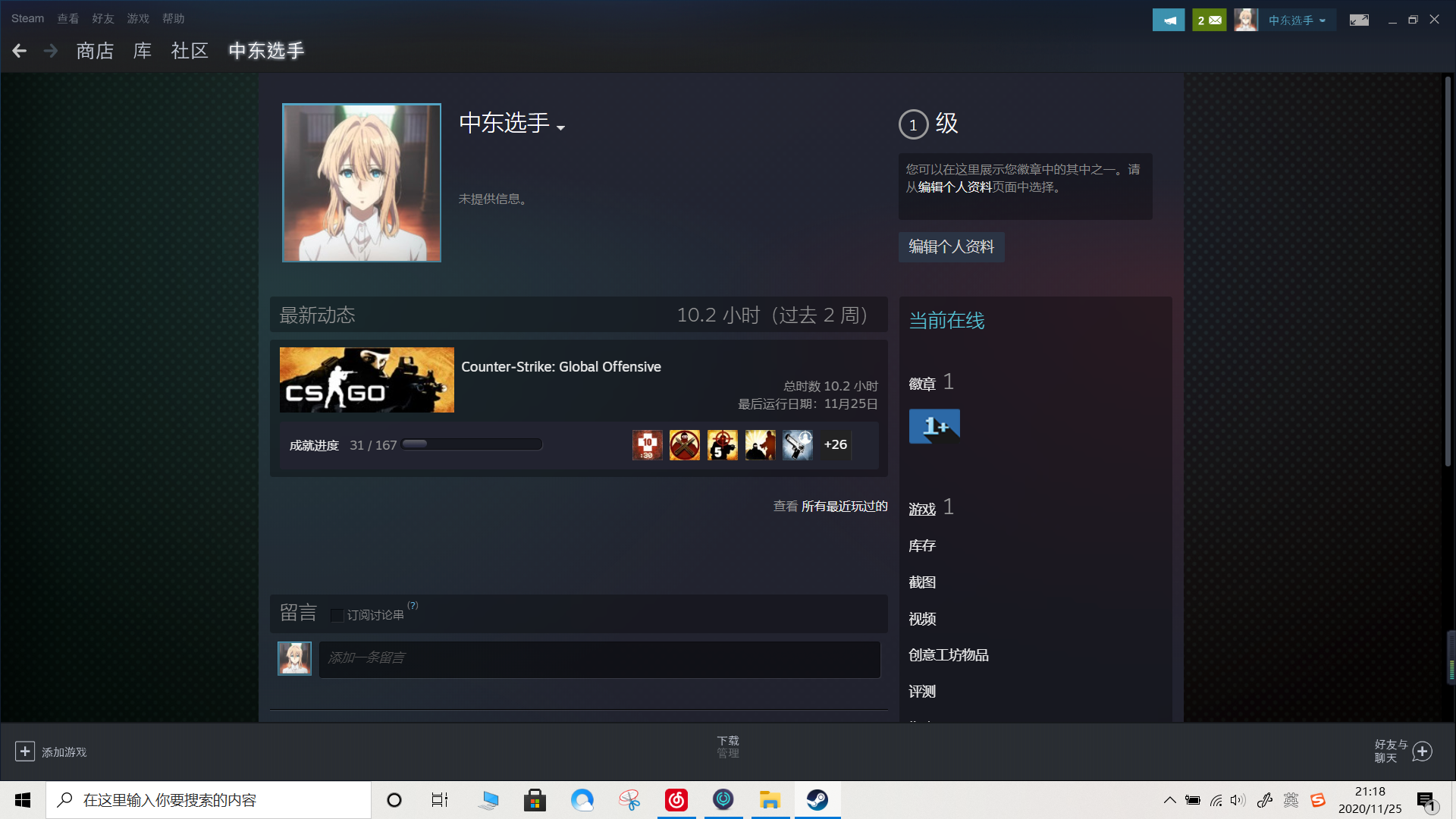This screenshot has height=819, width=1456.
Task: Open the notification center icon
Action: [1426, 801]
